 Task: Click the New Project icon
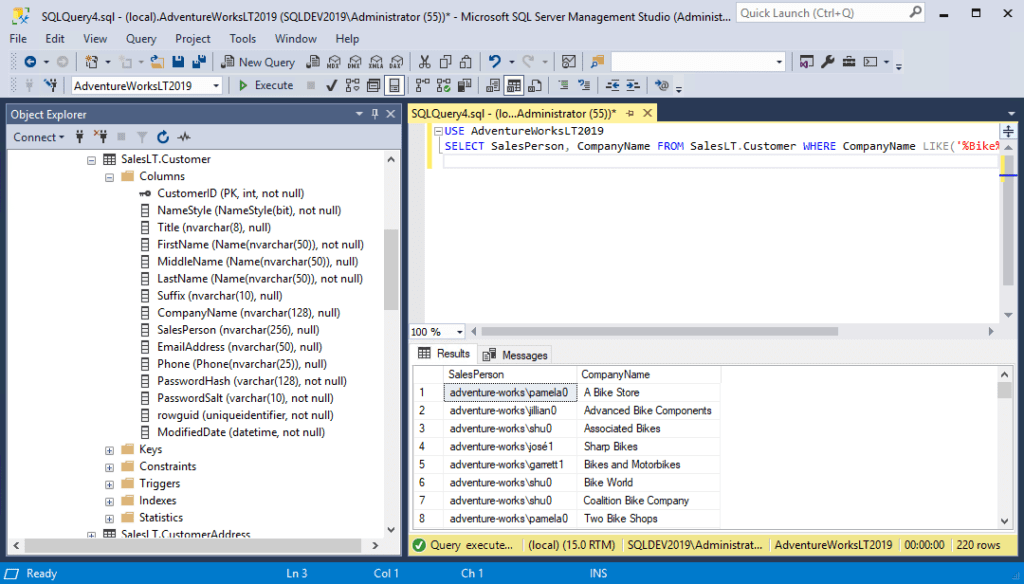(92, 62)
